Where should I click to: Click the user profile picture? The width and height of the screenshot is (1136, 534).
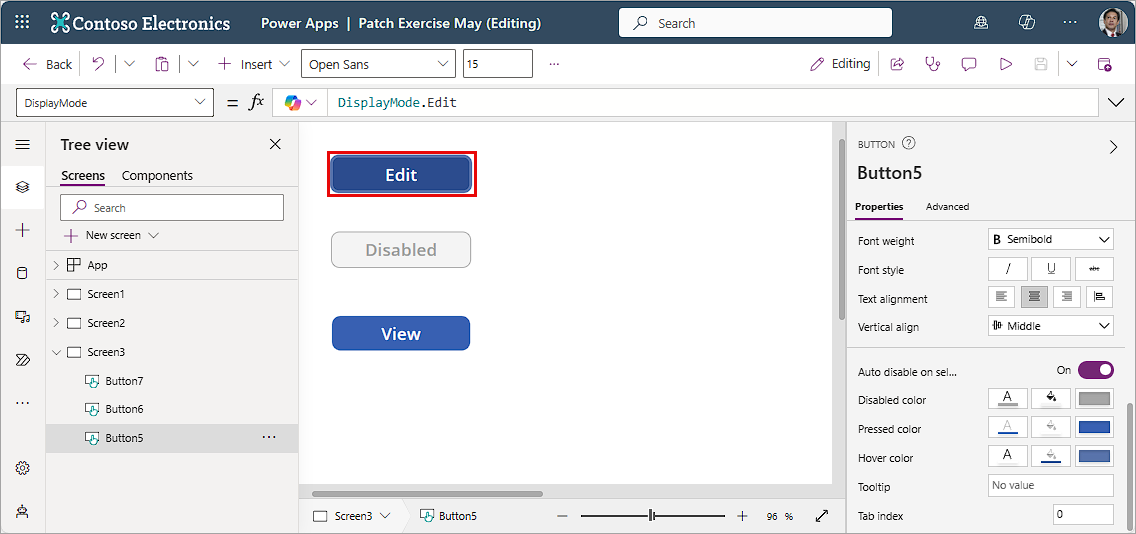(1112, 22)
